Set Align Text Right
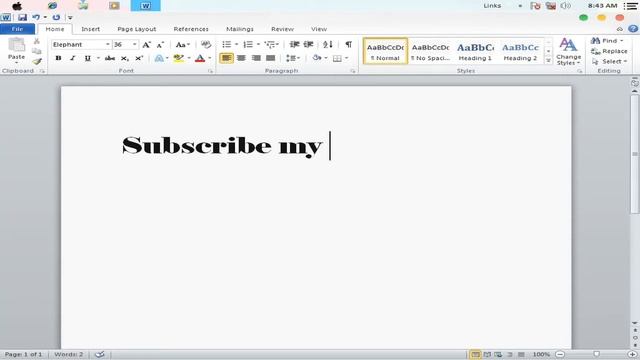This screenshot has width=640, height=360. (256, 58)
